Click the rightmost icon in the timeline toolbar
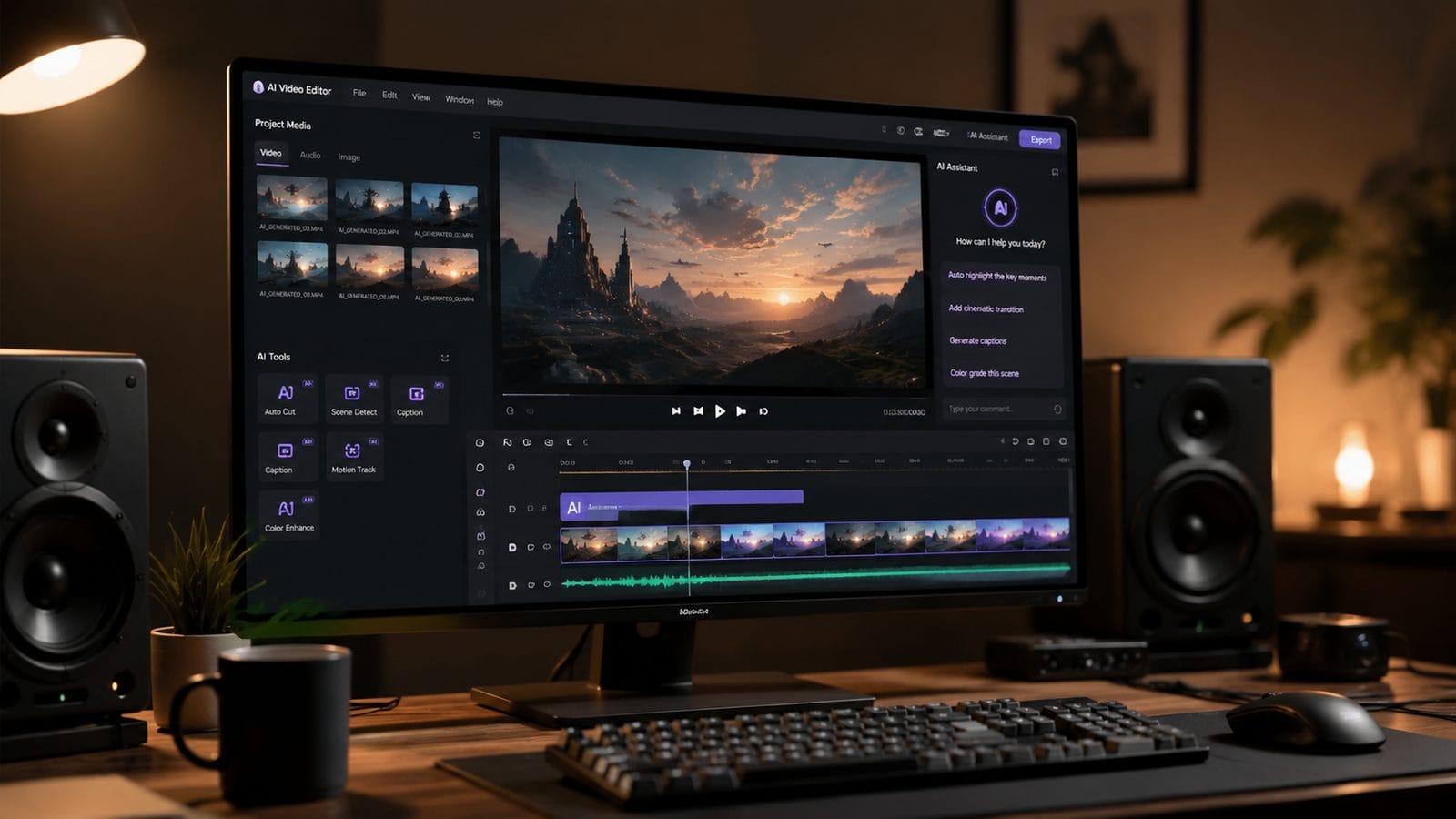 (x=1062, y=441)
